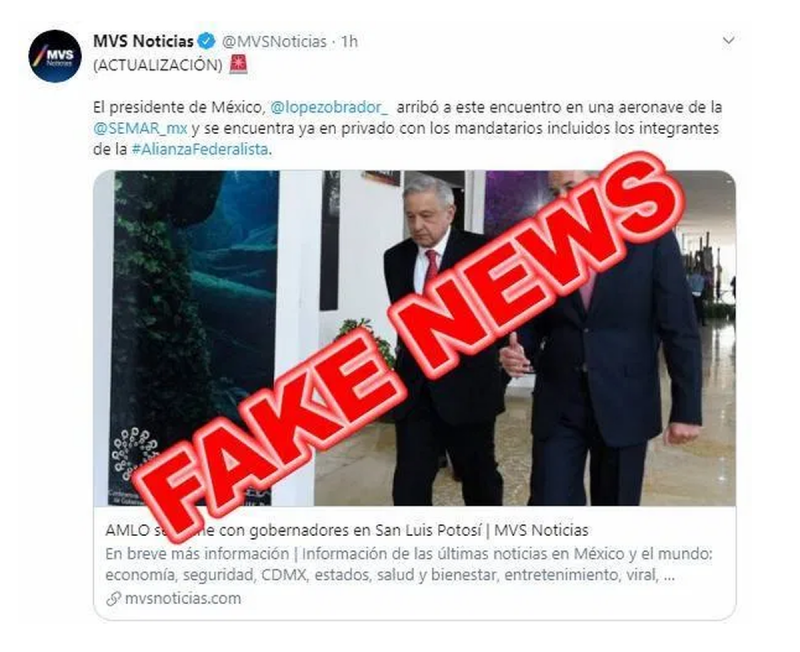
Task: Click the red siren emoji
Action: click(238, 65)
